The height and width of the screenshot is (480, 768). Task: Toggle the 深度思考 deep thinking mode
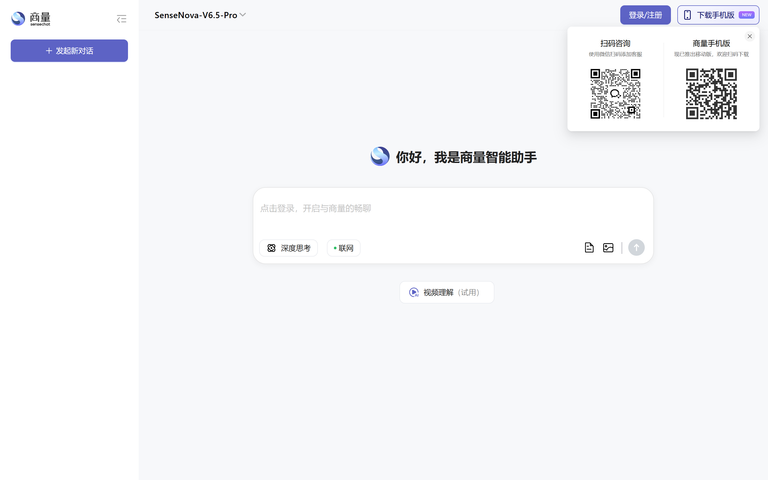[288, 248]
